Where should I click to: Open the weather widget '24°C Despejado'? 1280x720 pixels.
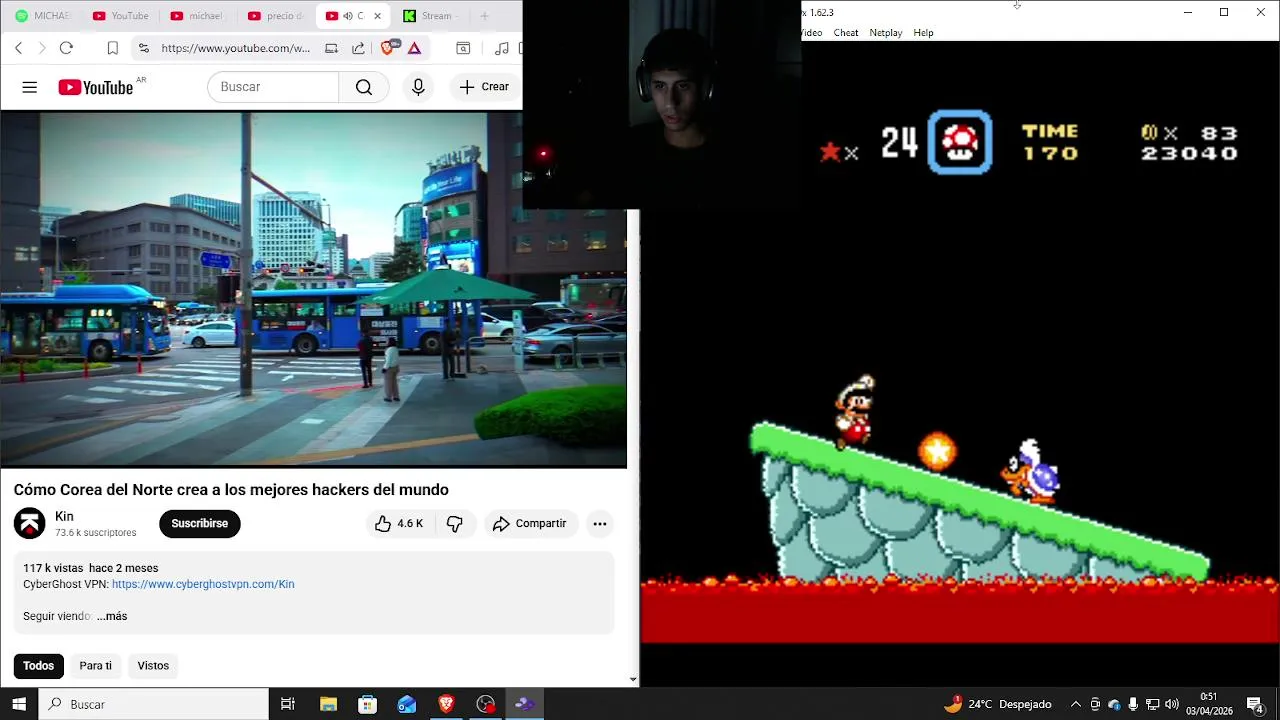point(998,704)
